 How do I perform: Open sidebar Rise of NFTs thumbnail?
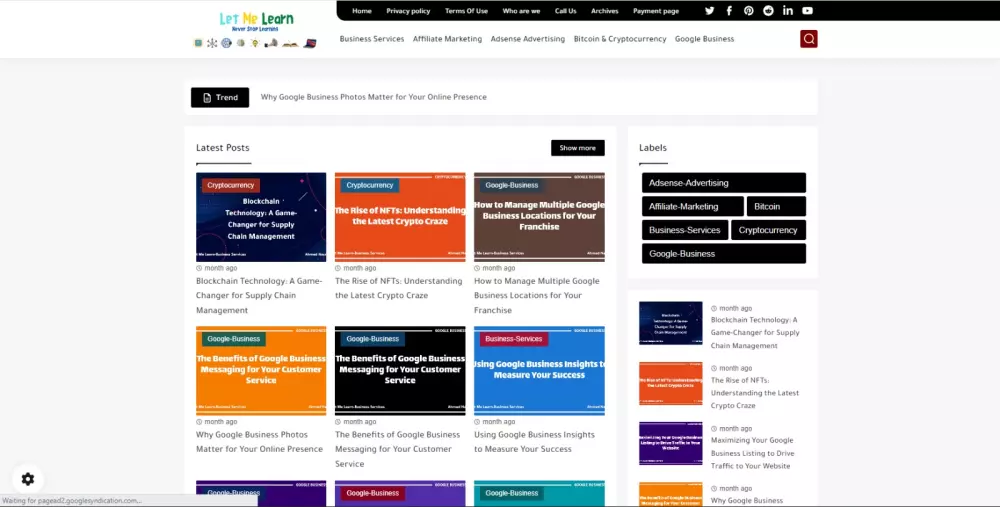coord(671,383)
